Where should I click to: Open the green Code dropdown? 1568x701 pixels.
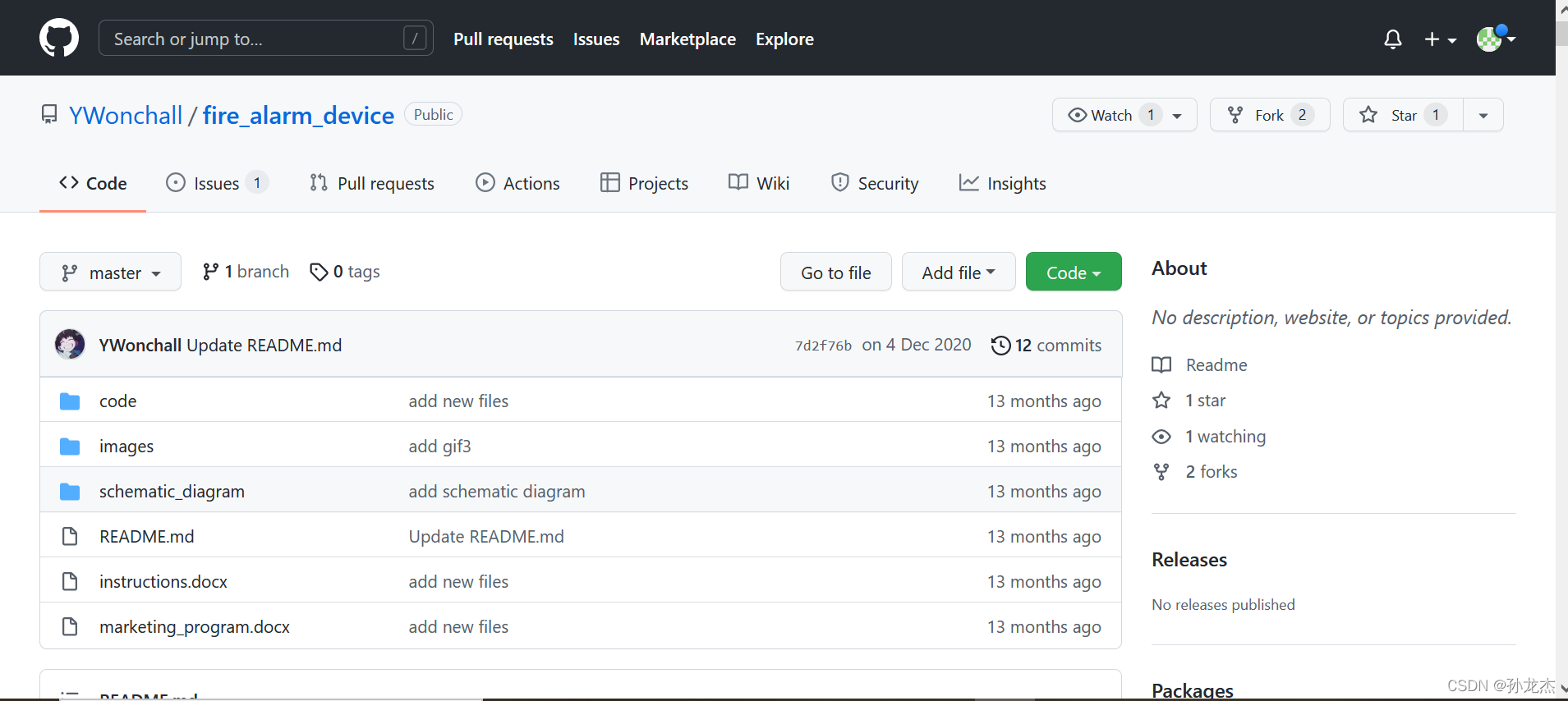[1074, 272]
